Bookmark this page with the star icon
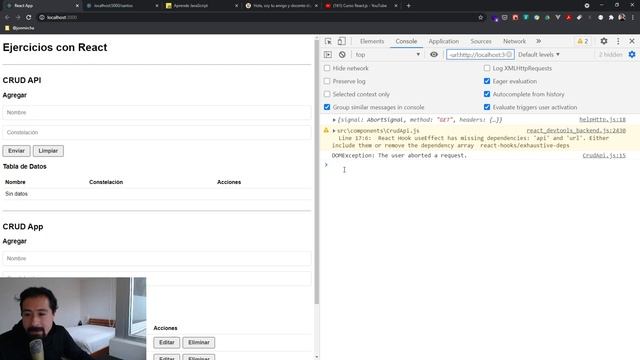Viewport: 640px width, 360px height. (x=480, y=18)
